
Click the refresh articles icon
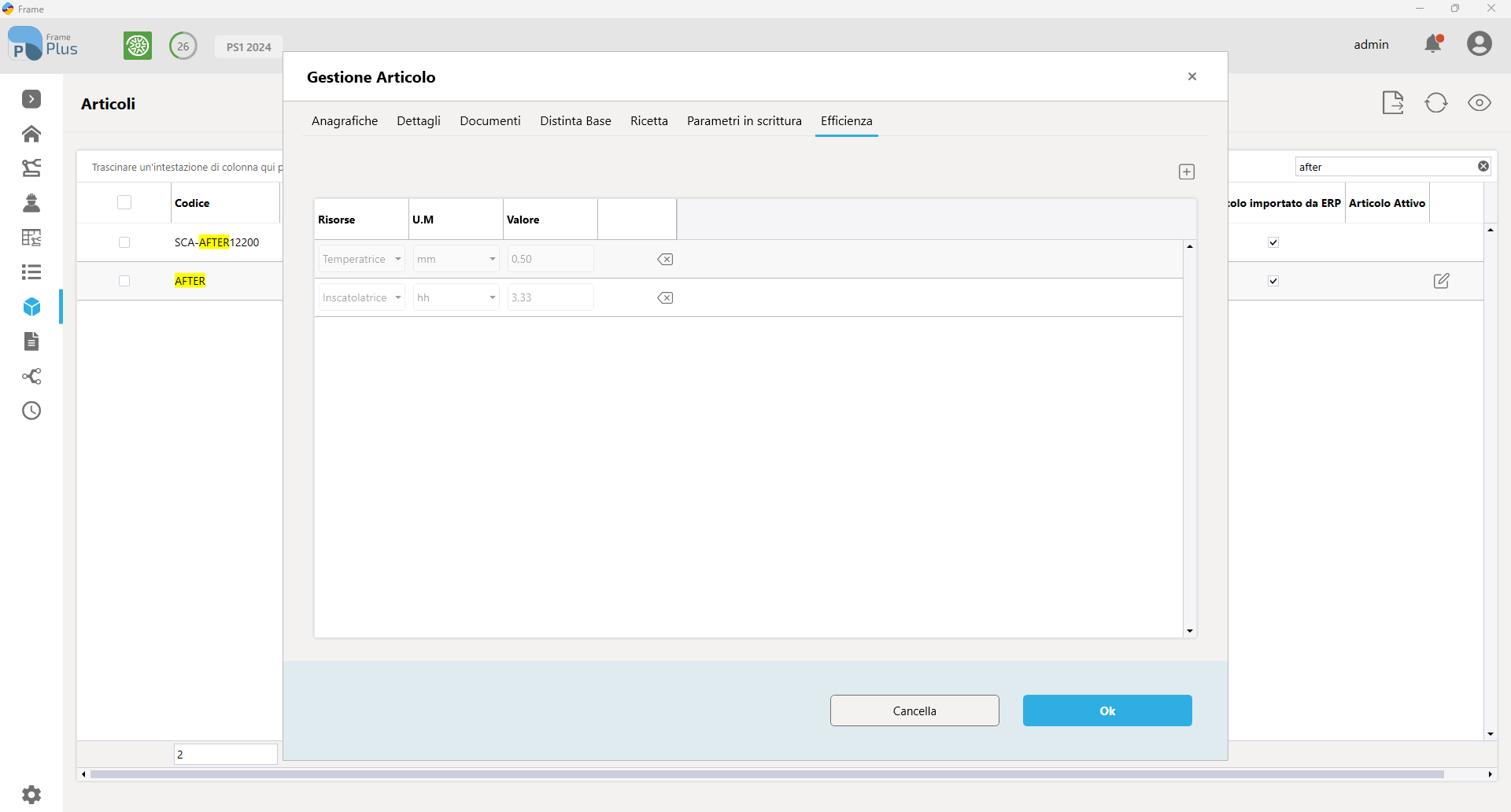(x=1436, y=103)
